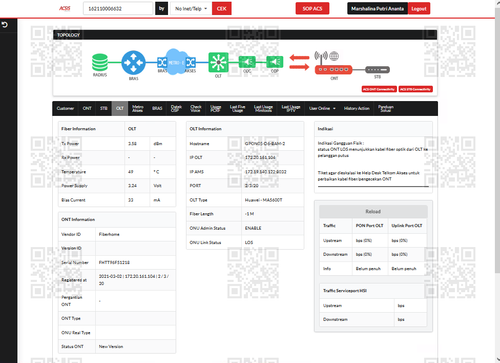Open the Panduan Solusi tab
The image size is (500, 363).
pyautogui.click(x=386, y=108)
